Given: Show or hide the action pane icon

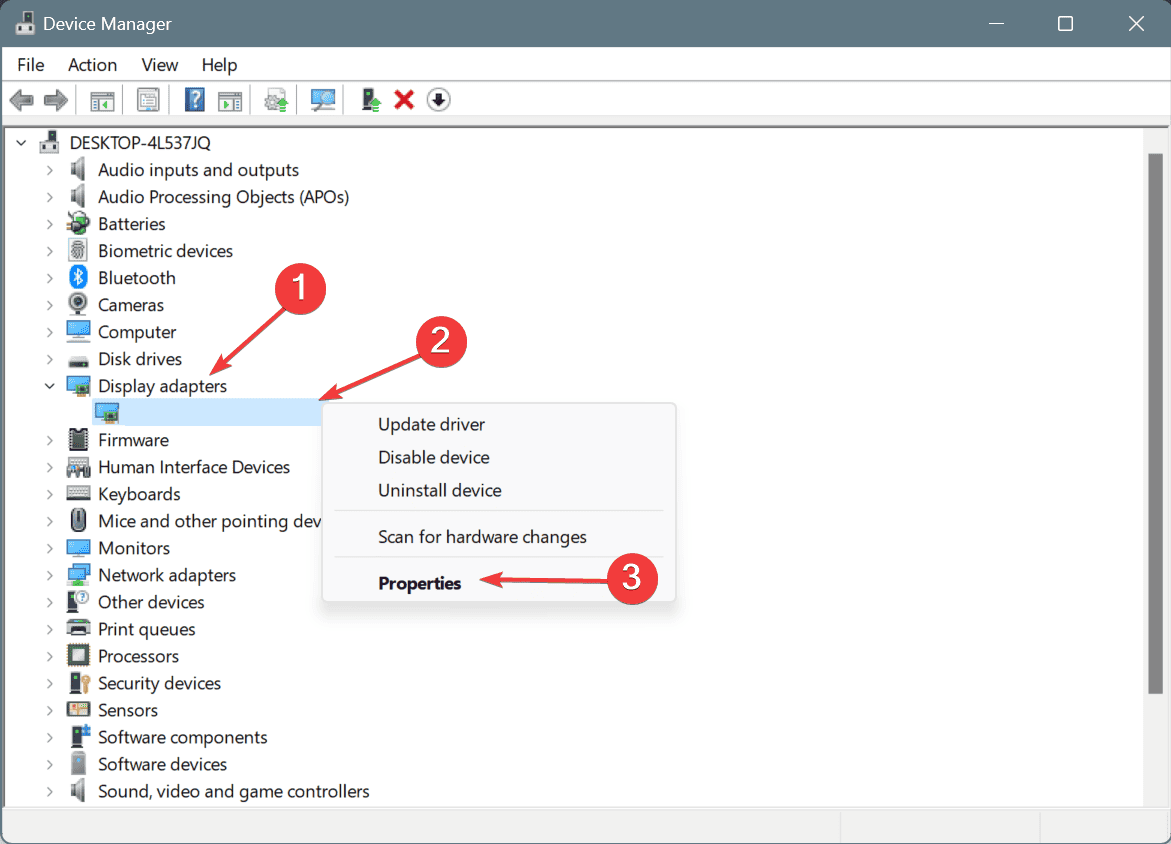Looking at the screenshot, I should pyautogui.click(x=230, y=100).
